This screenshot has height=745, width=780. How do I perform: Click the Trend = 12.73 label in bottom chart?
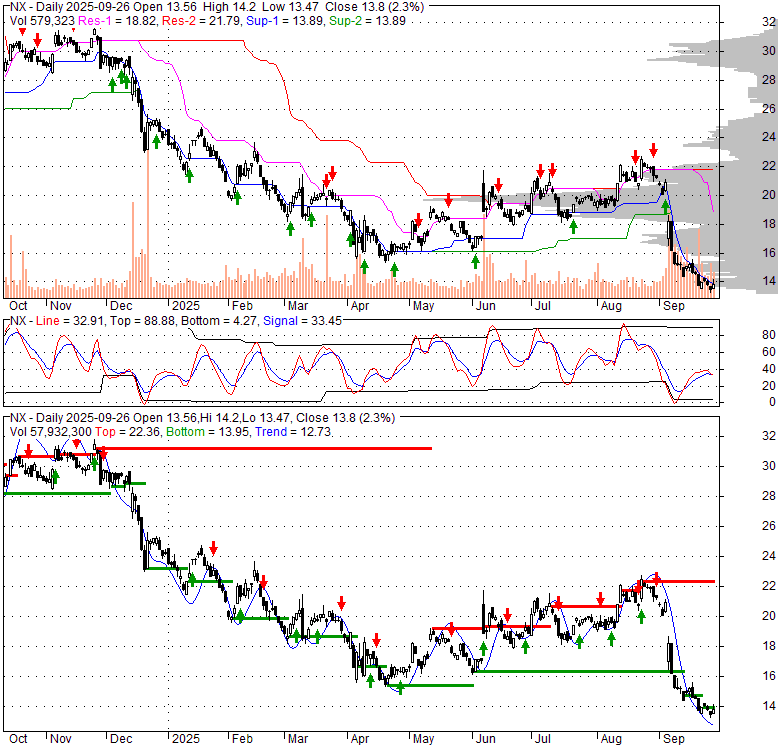[293, 432]
